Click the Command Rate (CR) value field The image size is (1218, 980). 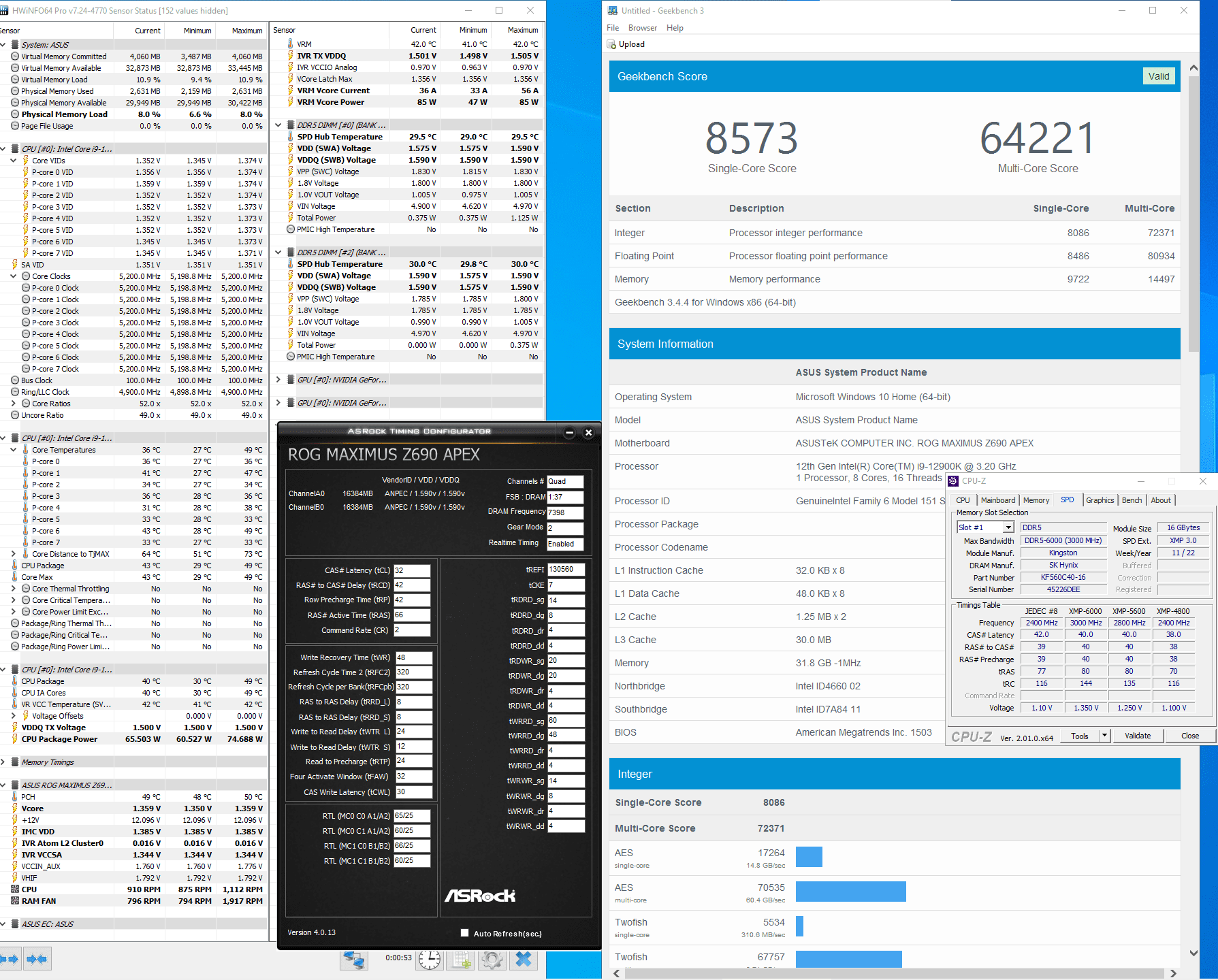412,630
